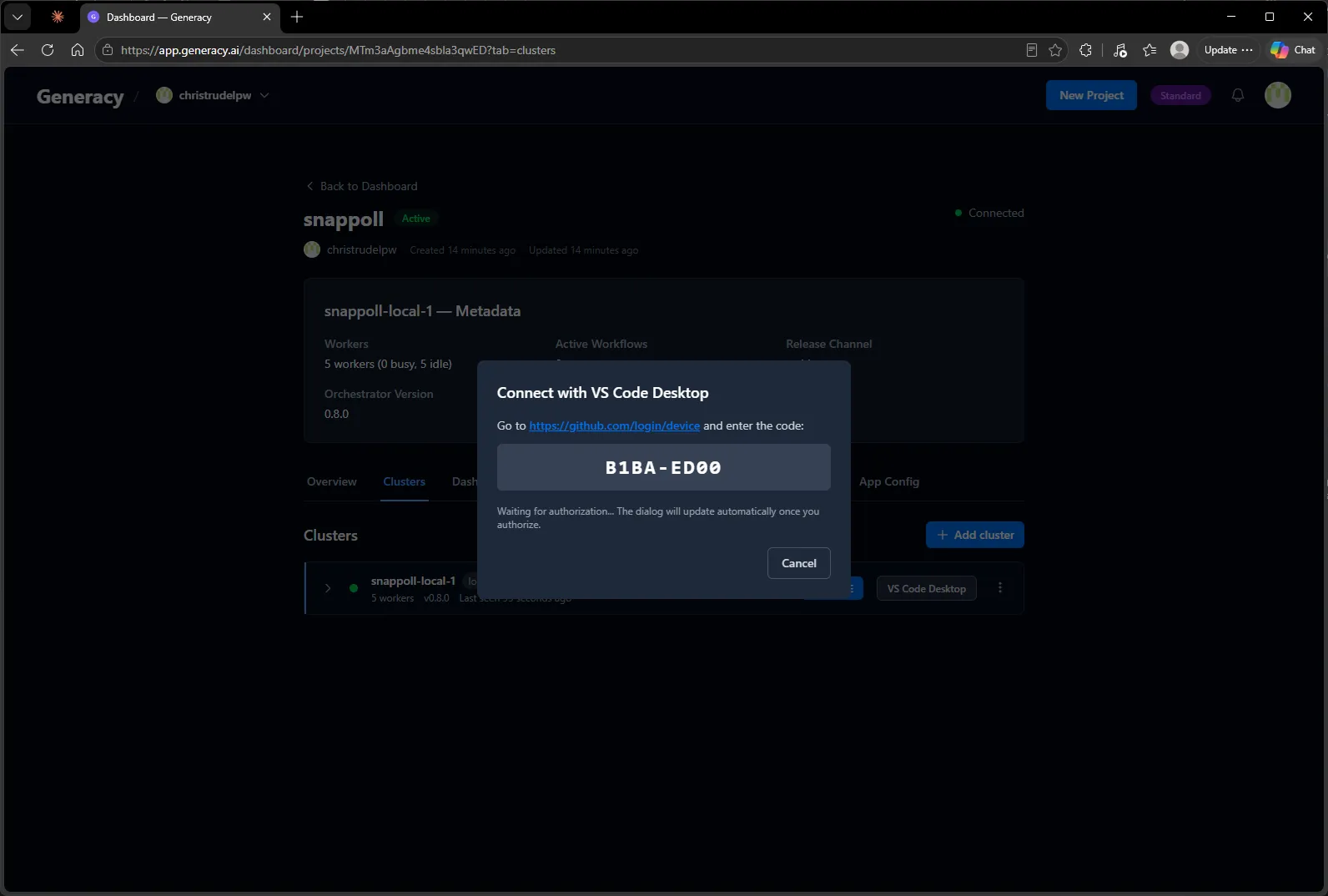Click '5 workers (0 busy, 5 idle)' text

388,364
